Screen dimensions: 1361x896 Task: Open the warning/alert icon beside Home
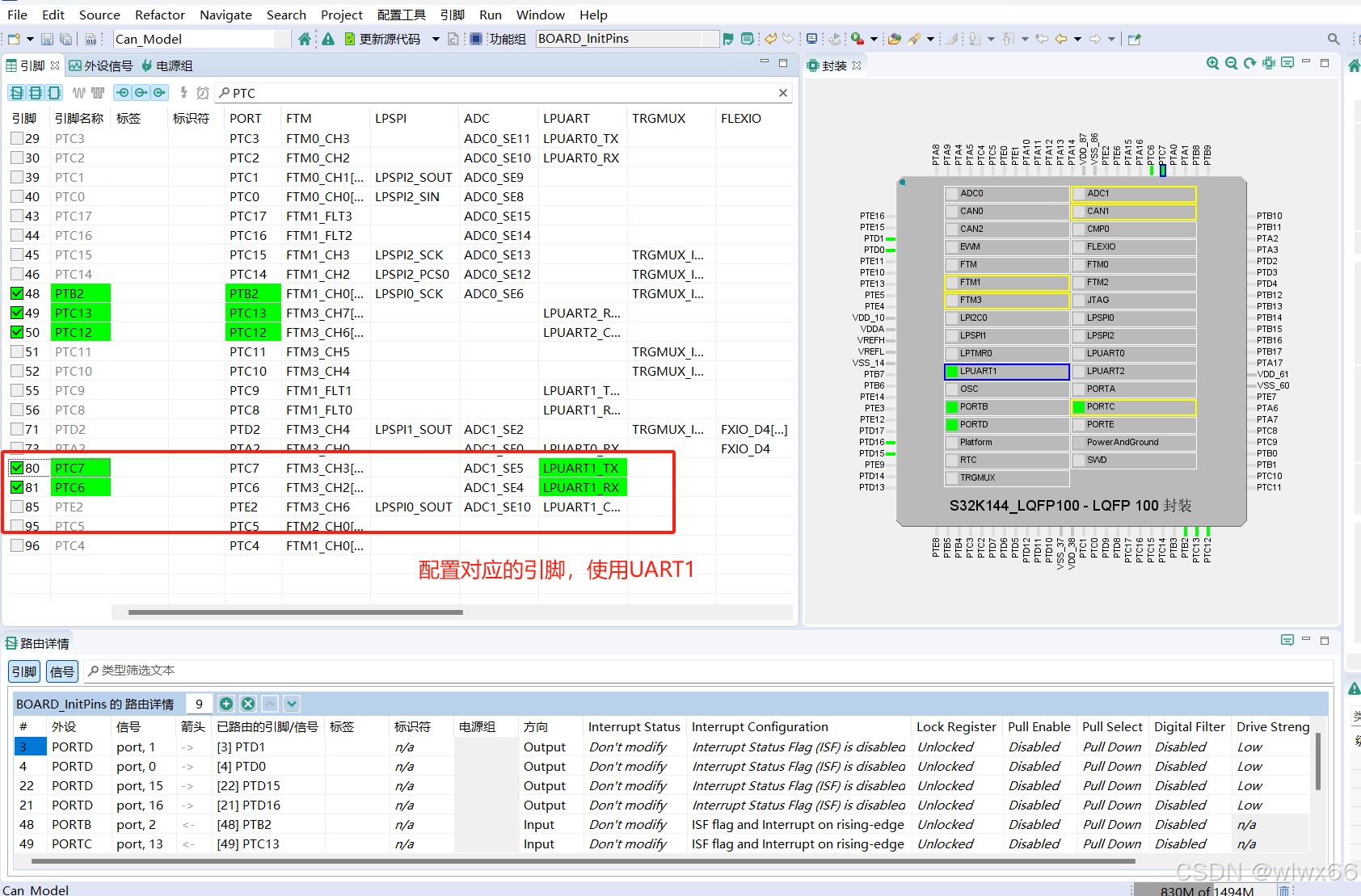coord(327,38)
